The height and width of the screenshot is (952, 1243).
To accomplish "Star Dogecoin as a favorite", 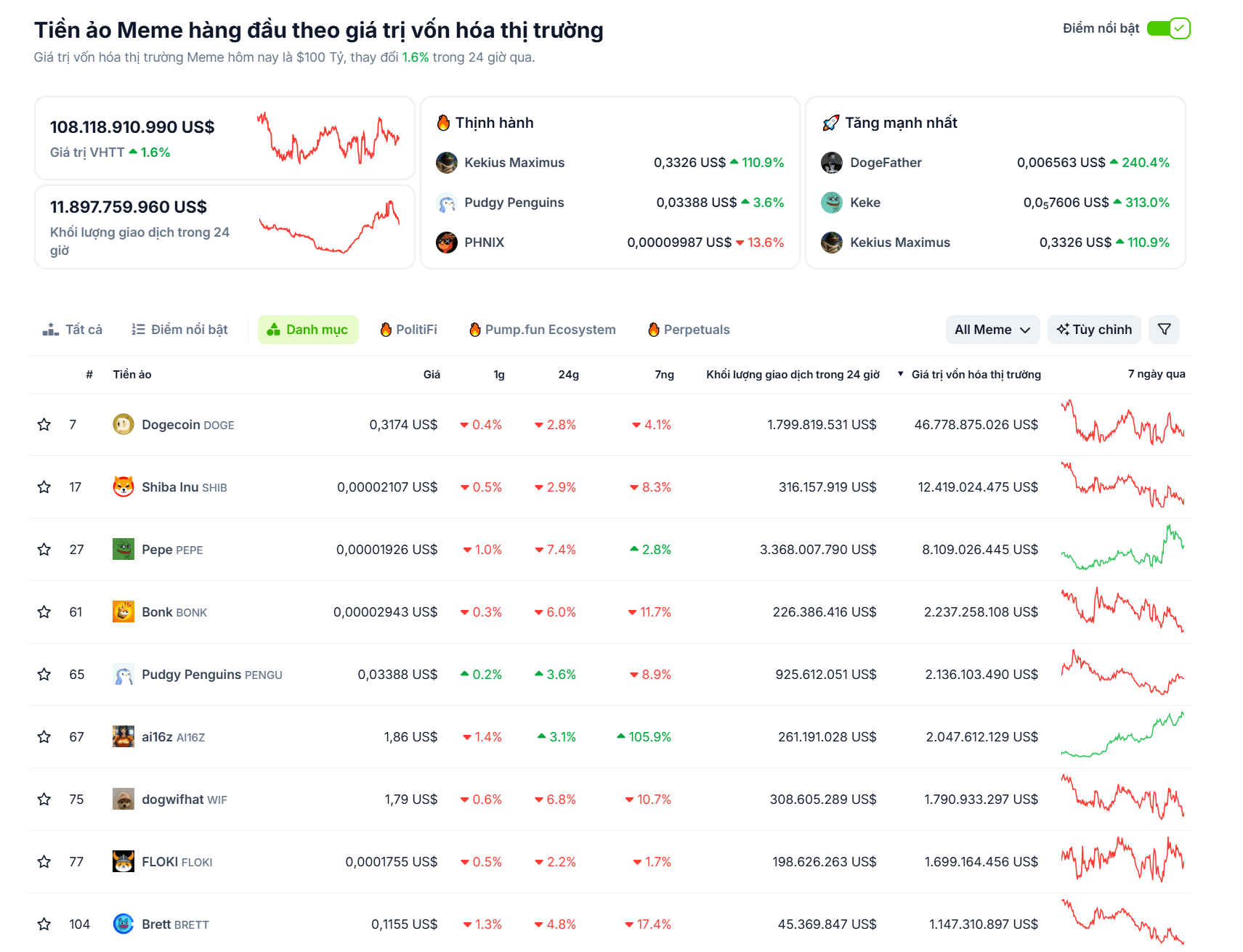I will coord(44,425).
